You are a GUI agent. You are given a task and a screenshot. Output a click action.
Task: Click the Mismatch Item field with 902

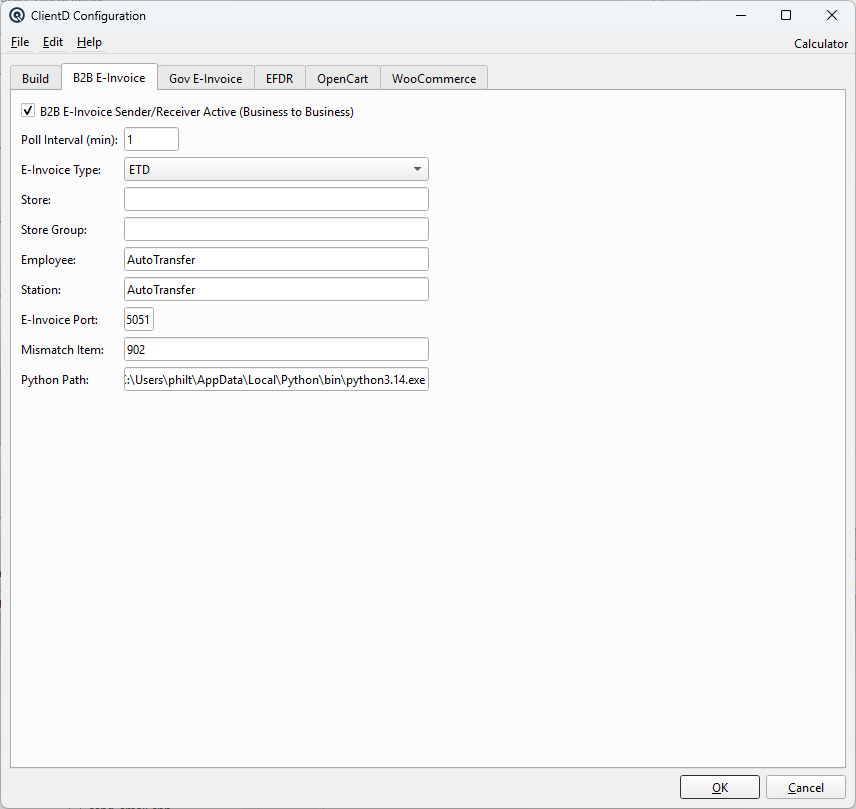(x=276, y=349)
